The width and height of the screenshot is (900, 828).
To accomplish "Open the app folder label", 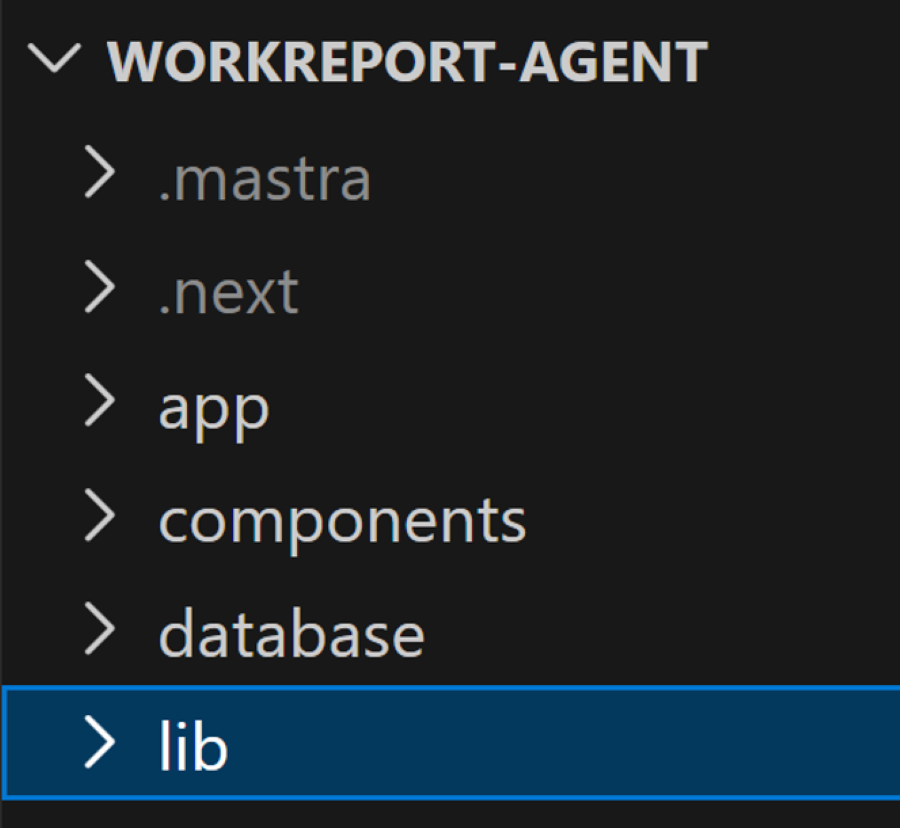I will (x=214, y=408).
